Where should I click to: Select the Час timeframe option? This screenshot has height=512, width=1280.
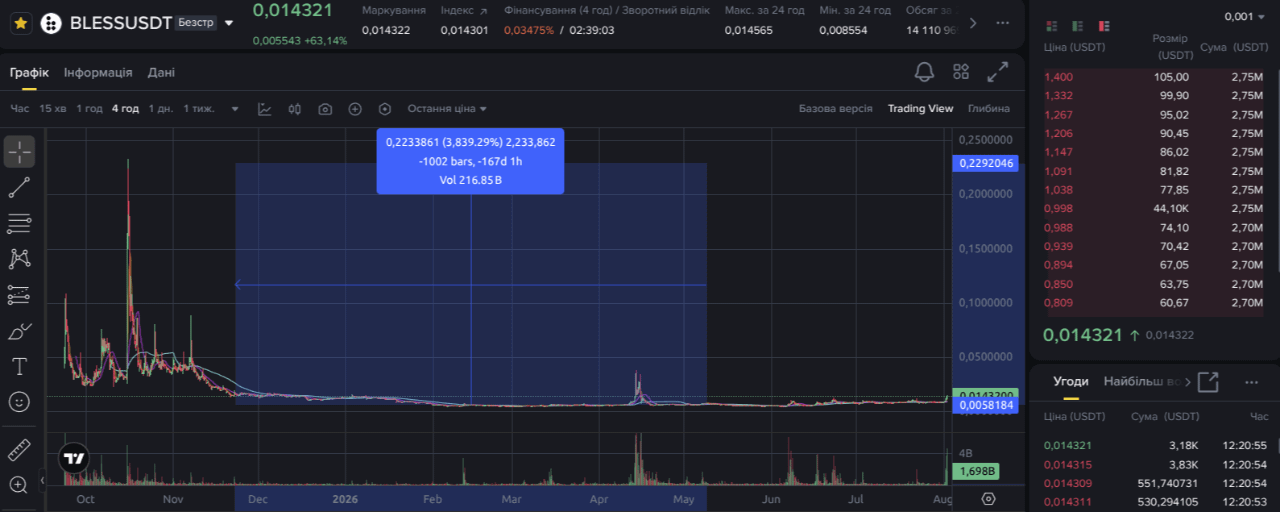[20, 109]
